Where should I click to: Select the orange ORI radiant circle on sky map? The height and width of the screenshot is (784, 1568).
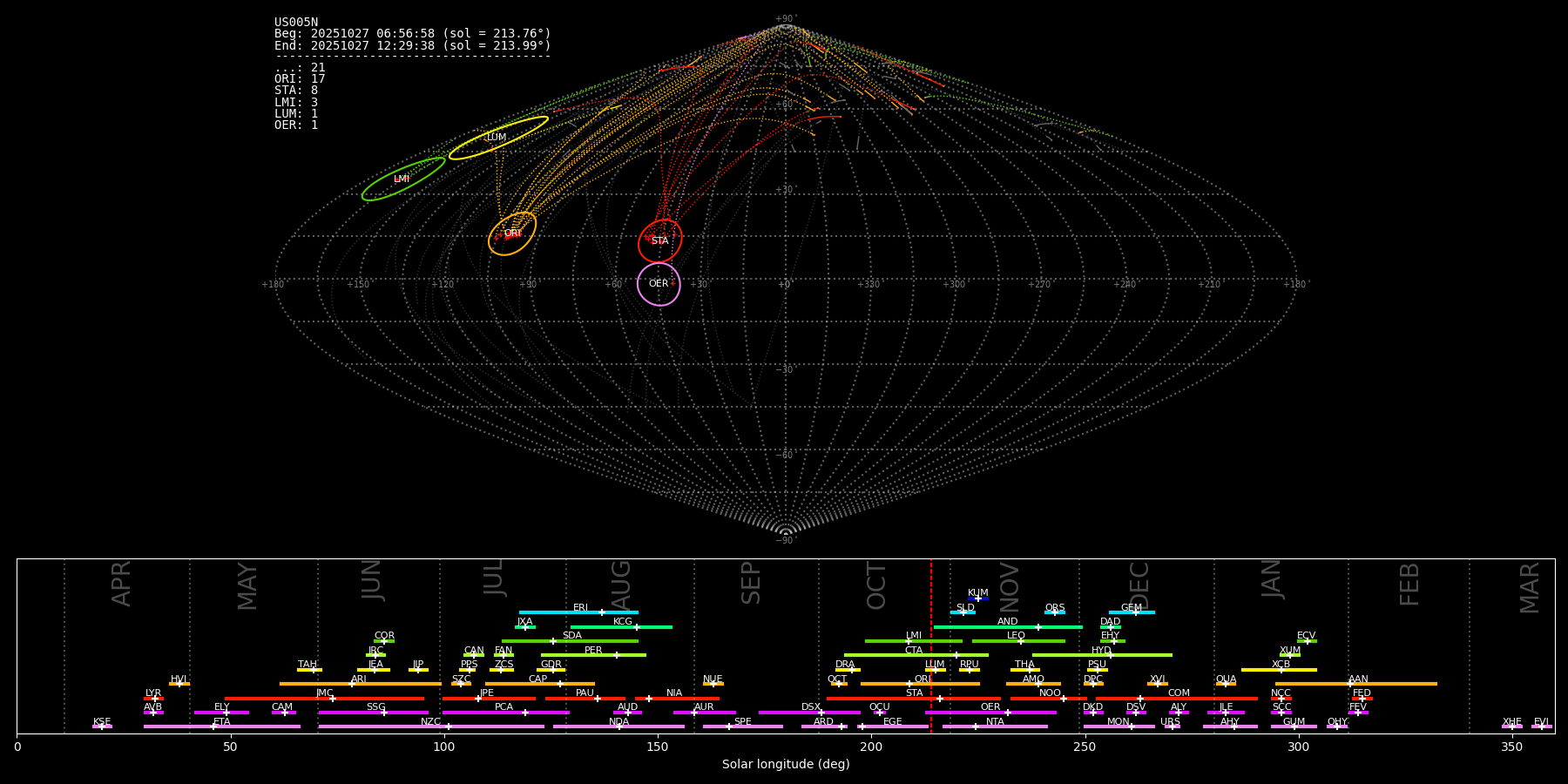click(512, 233)
